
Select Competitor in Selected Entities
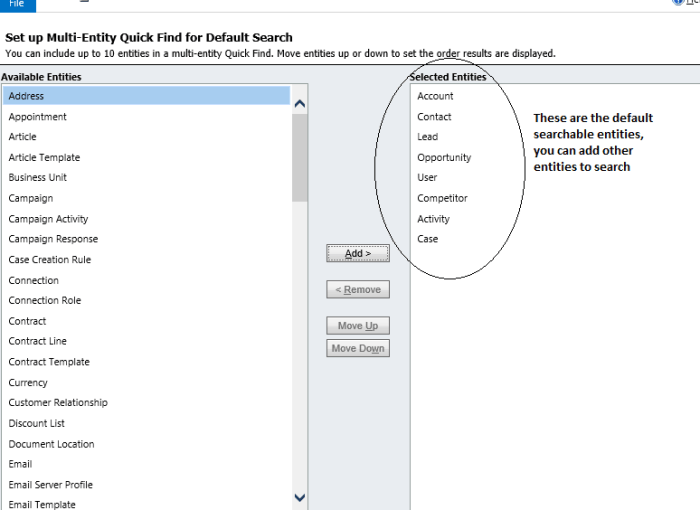[x=442, y=198]
